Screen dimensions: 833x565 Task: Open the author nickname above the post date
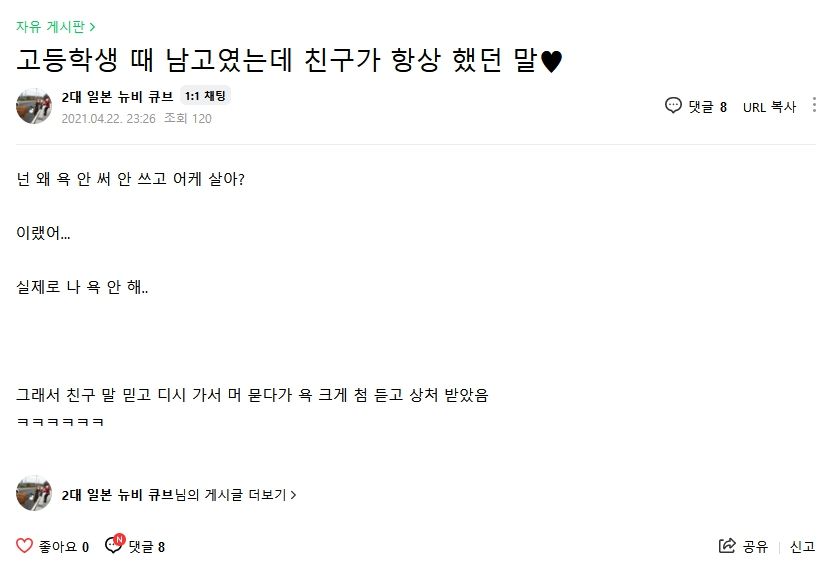click(x=117, y=96)
